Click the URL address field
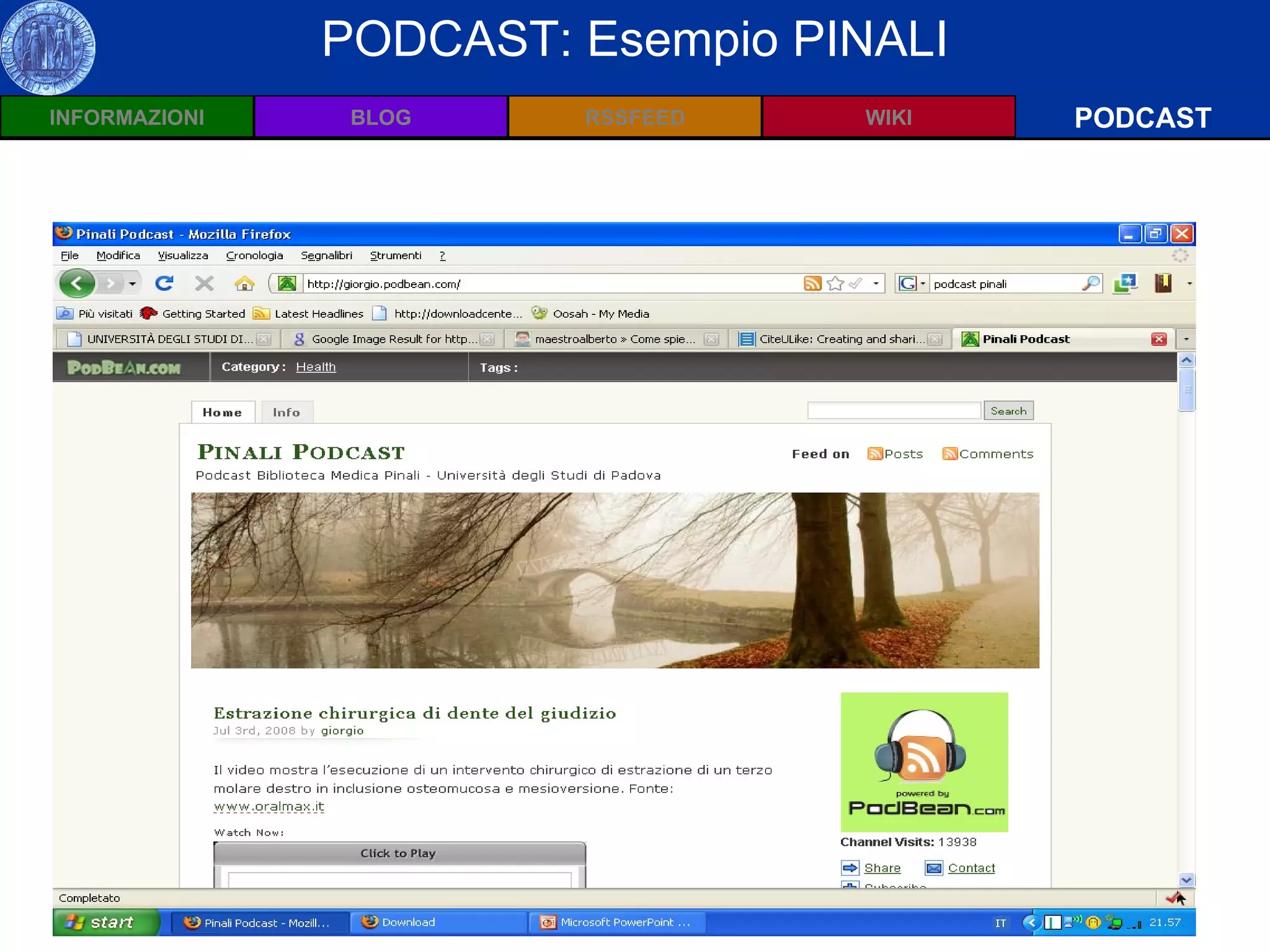The width and height of the screenshot is (1270, 952). pyautogui.click(x=552, y=284)
